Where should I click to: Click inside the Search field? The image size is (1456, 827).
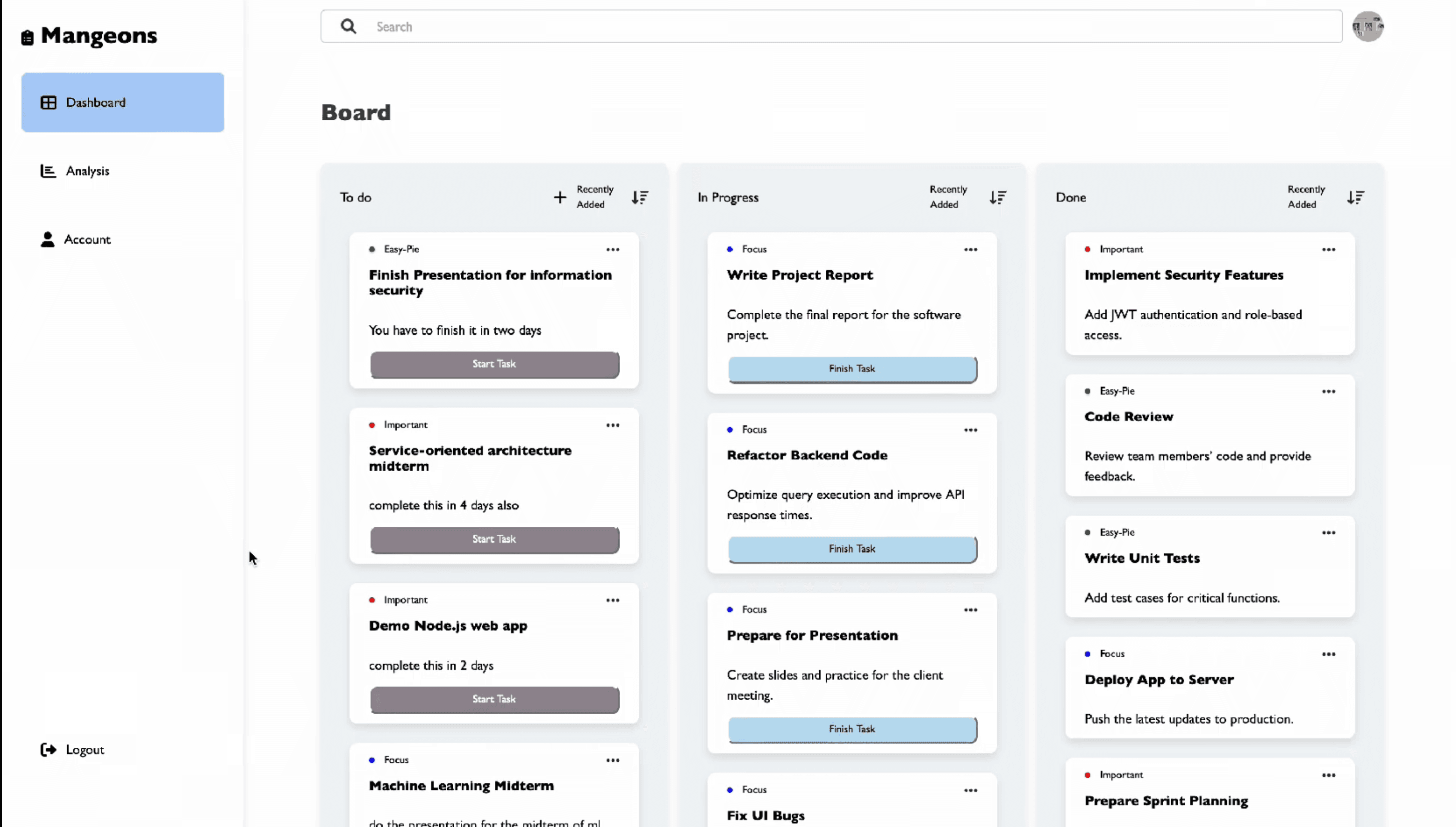pos(831,26)
